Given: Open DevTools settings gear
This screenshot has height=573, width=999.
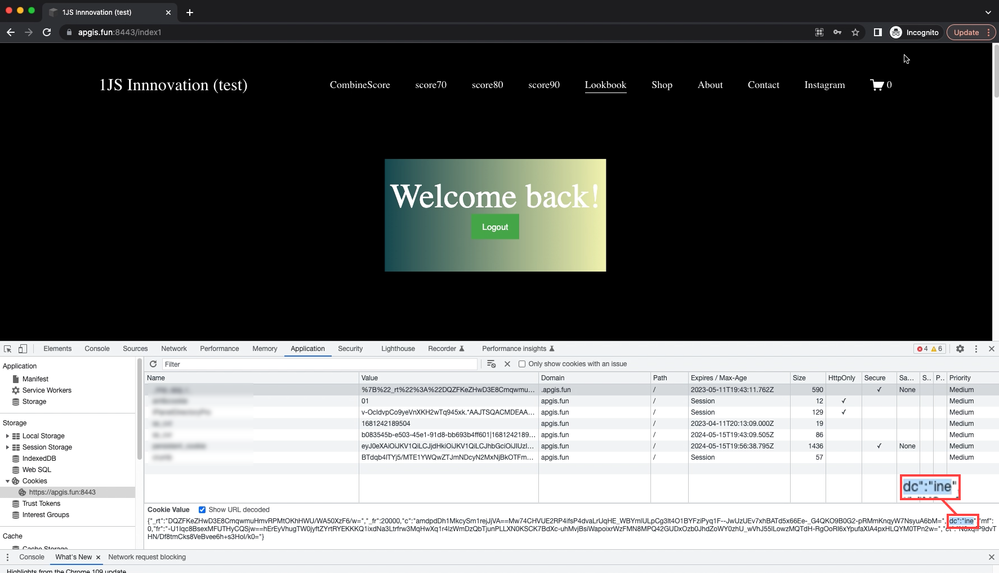Looking at the screenshot, I should click(x=960, y=349).
